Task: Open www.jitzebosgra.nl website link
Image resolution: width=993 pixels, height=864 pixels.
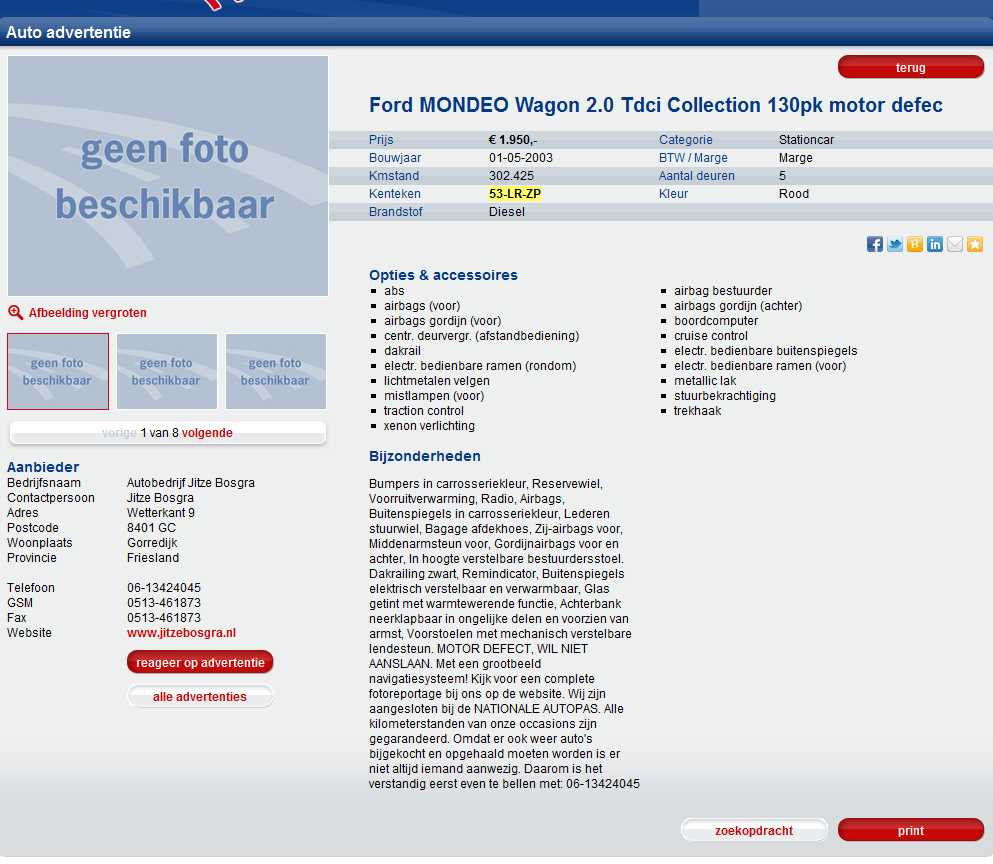Action: tap(181, 633)
